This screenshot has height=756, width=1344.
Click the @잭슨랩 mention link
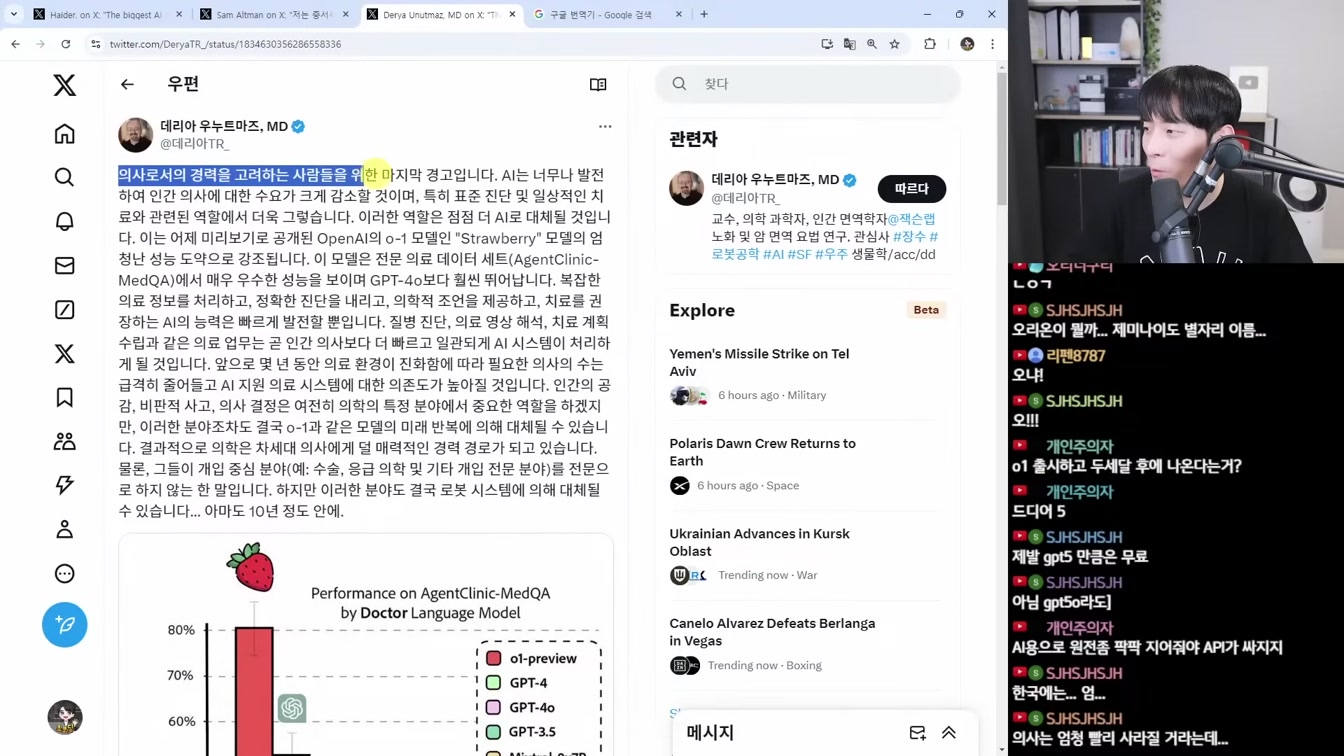tap(911, 218)
